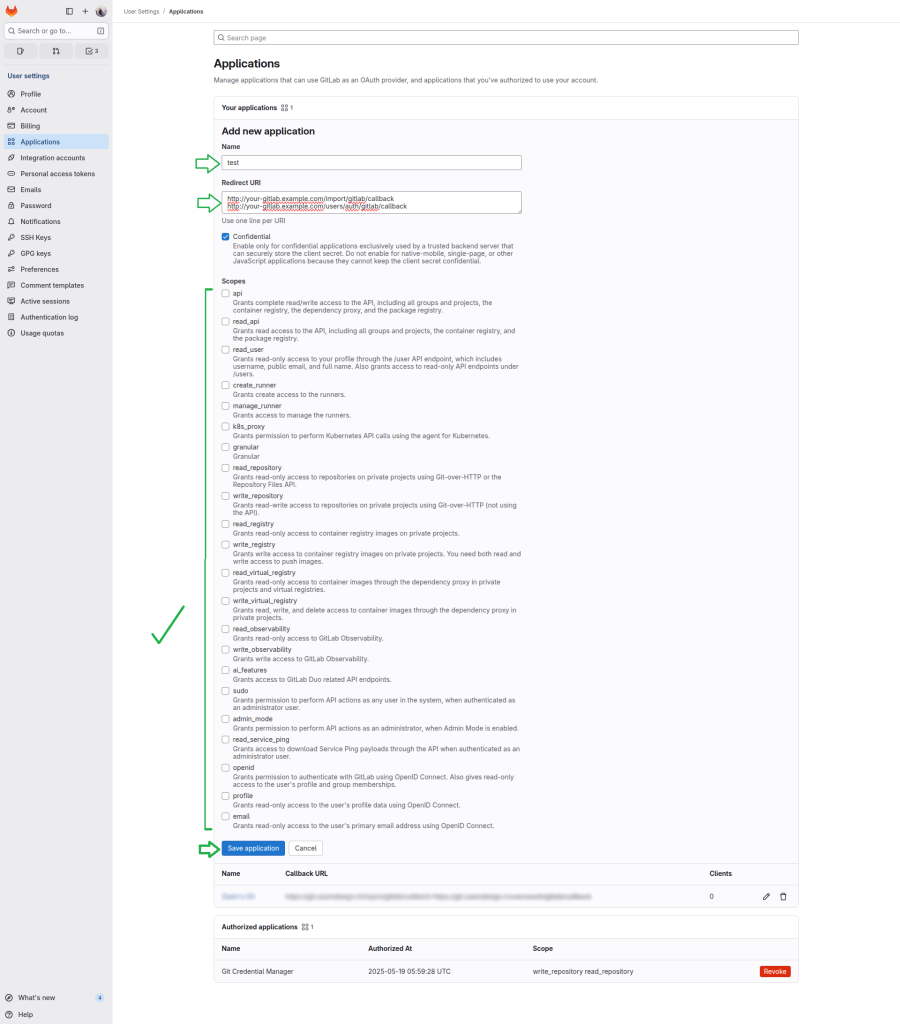The width and height of the screenshot is (900, 1024).
Task: Revoke Git Credential Manager authorization
Action: (x=775, y=971)
